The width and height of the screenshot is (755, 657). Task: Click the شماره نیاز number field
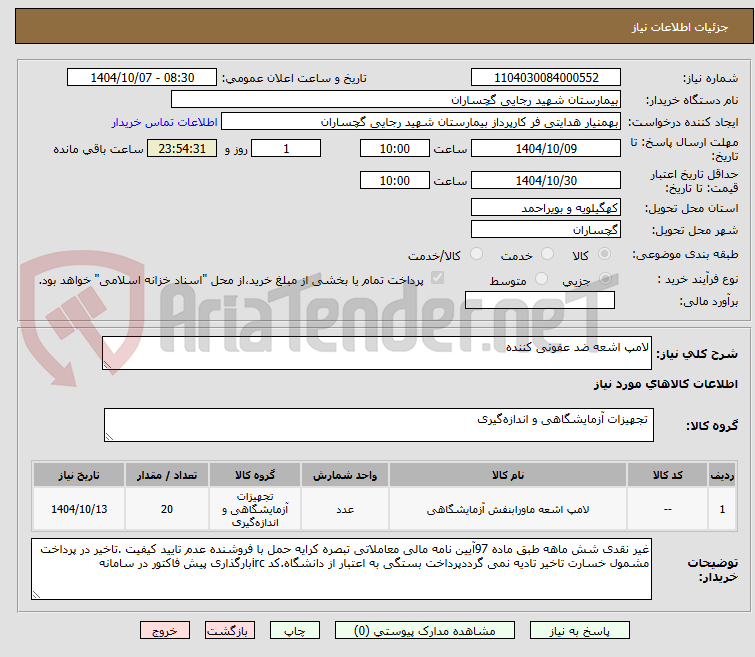point(546,78)
